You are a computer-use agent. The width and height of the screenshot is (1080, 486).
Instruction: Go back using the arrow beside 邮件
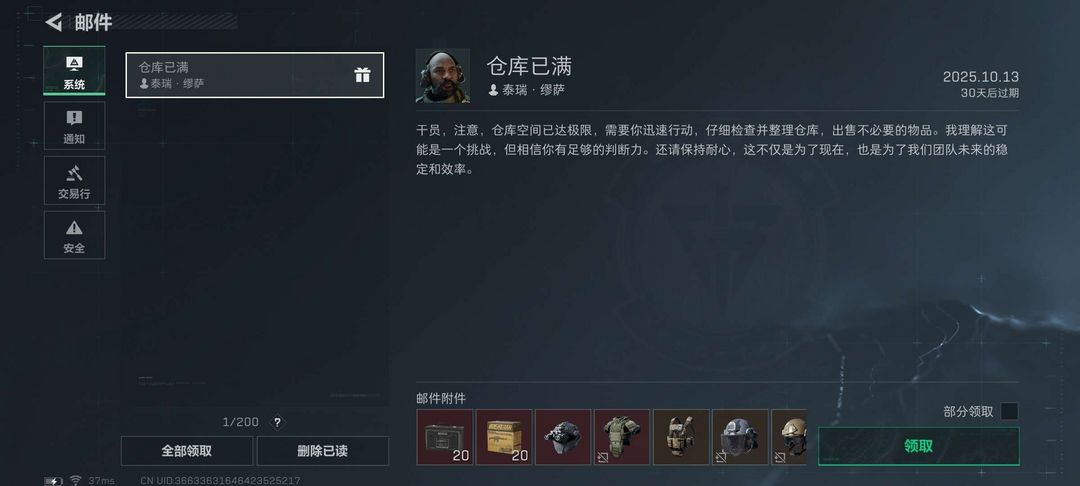54,22
